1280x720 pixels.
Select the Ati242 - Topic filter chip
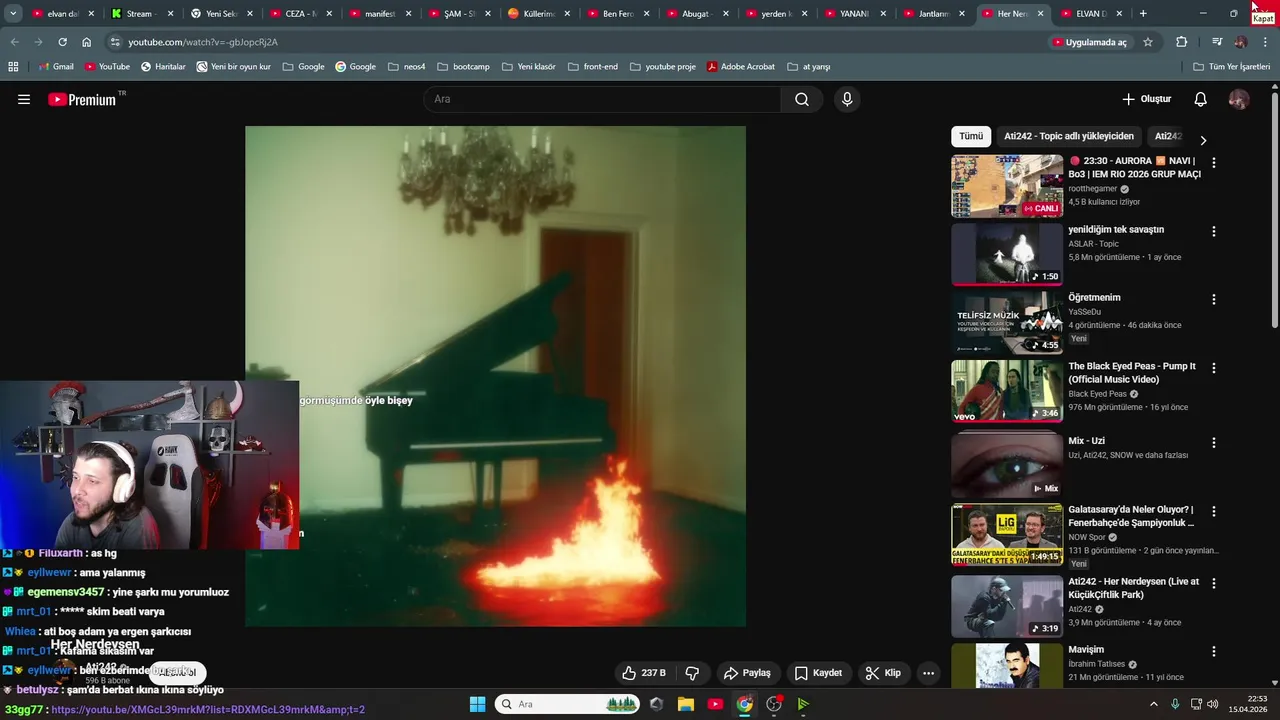pos(1069,136)
